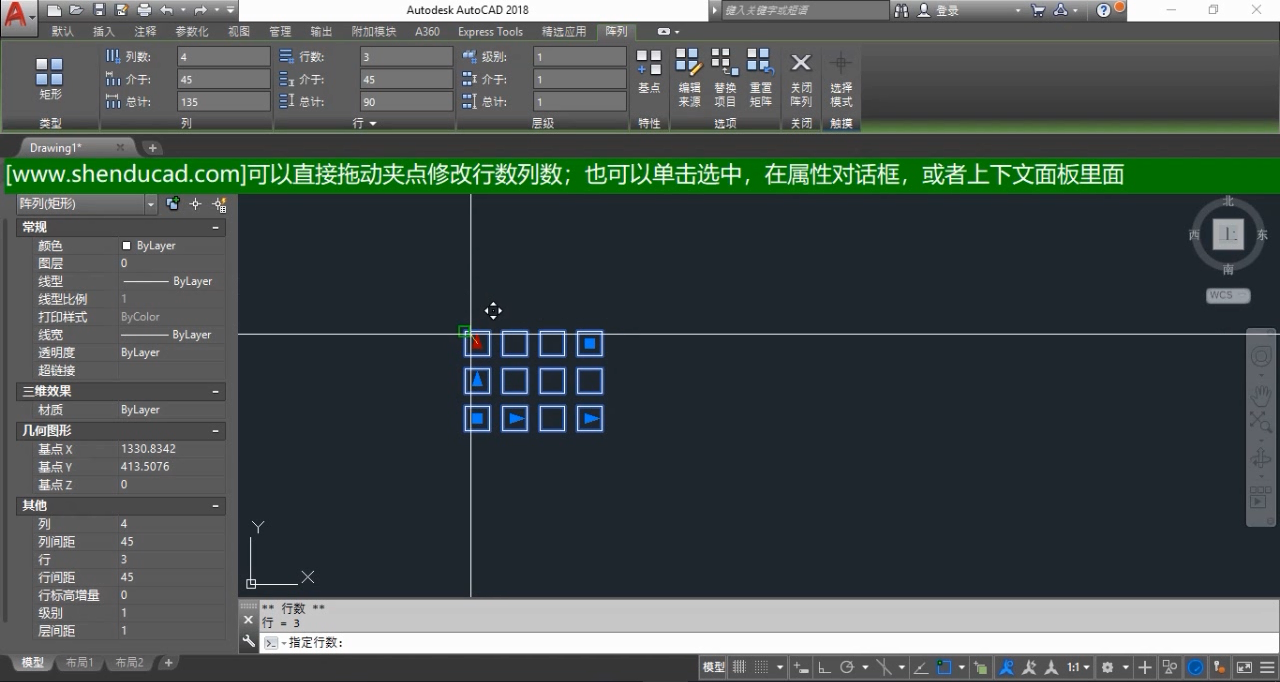
Task: Toggle object snap tracking in status bar
Action: (921, 667)
